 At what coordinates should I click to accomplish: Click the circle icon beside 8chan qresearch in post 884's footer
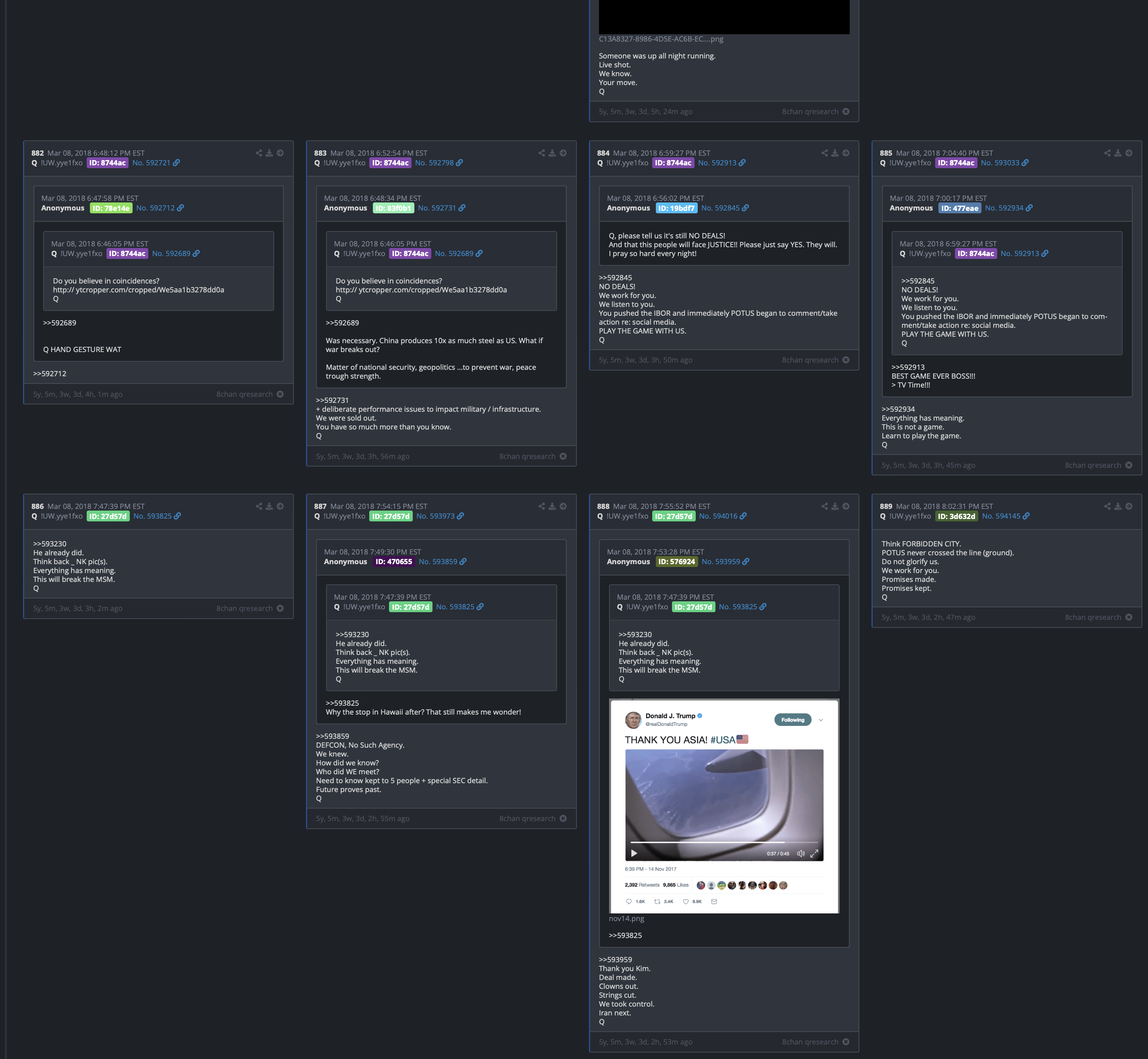coord(846,360)
